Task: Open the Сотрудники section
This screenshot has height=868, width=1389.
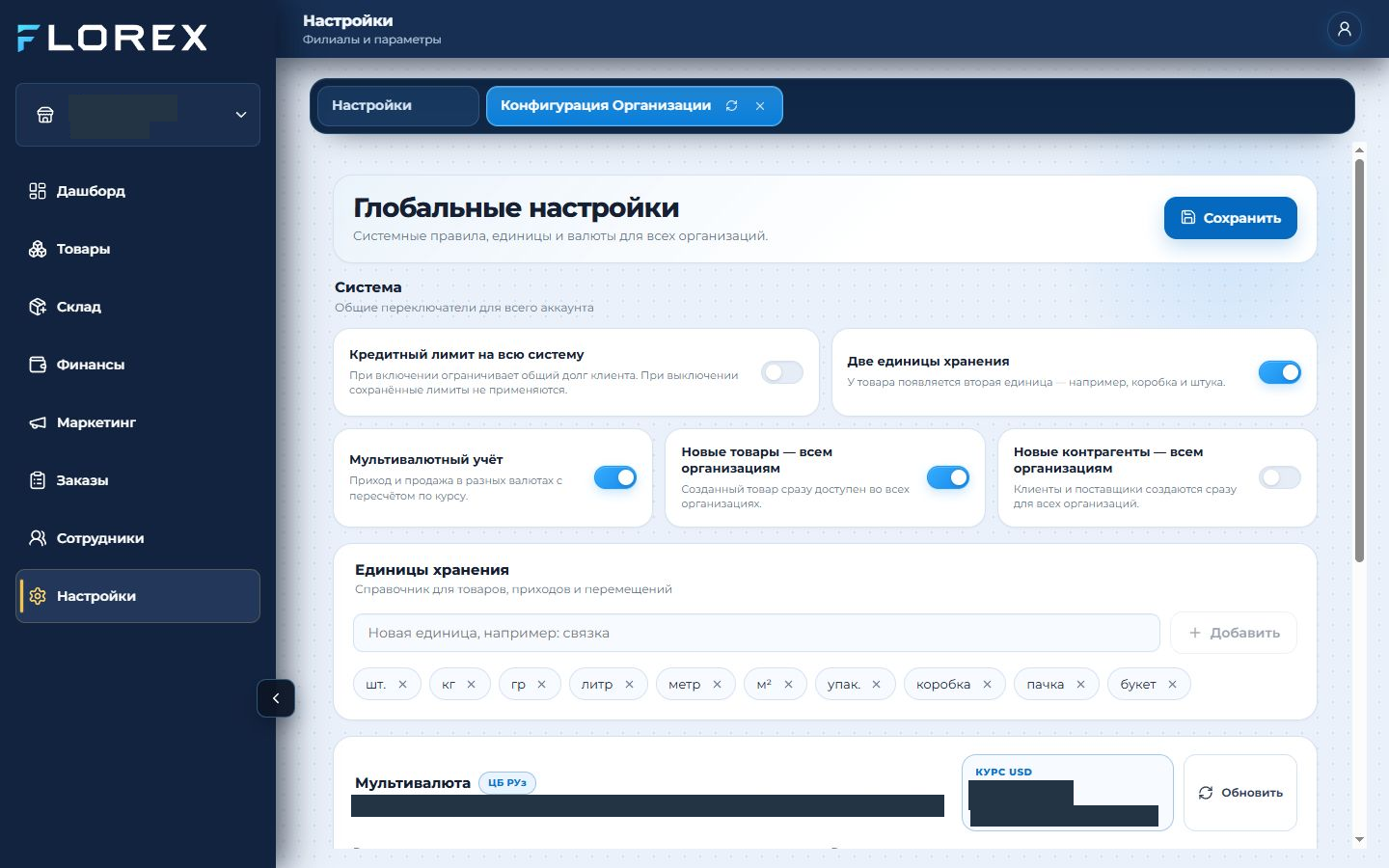Action: click(x=138, y=538)
